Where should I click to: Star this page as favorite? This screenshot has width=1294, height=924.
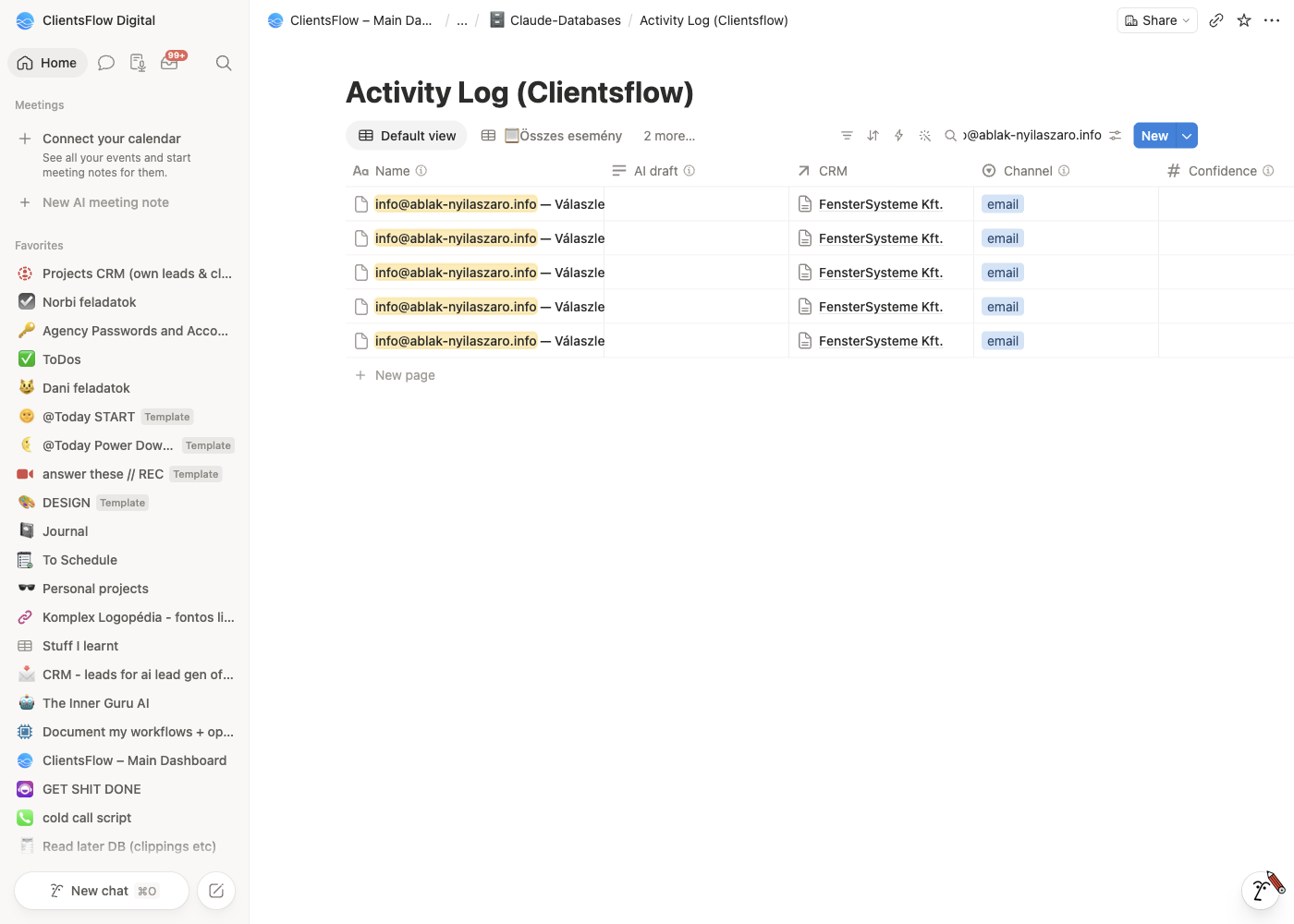[x=1244, y=20]
